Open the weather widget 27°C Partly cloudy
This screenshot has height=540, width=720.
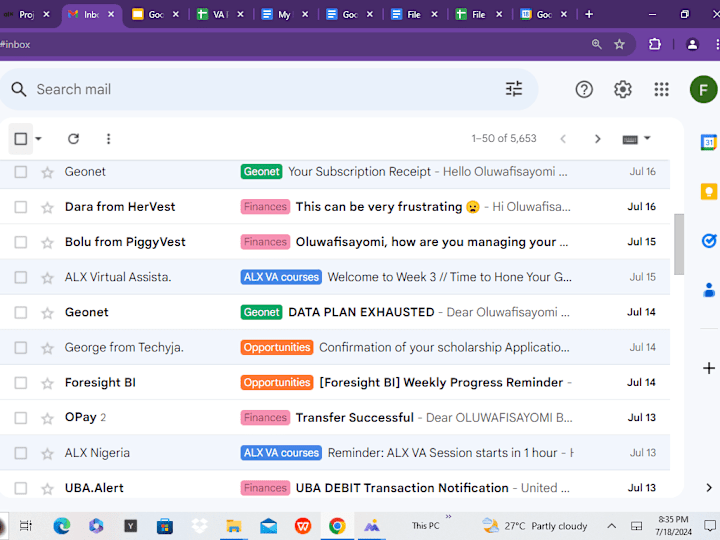[x=535, y=526]
